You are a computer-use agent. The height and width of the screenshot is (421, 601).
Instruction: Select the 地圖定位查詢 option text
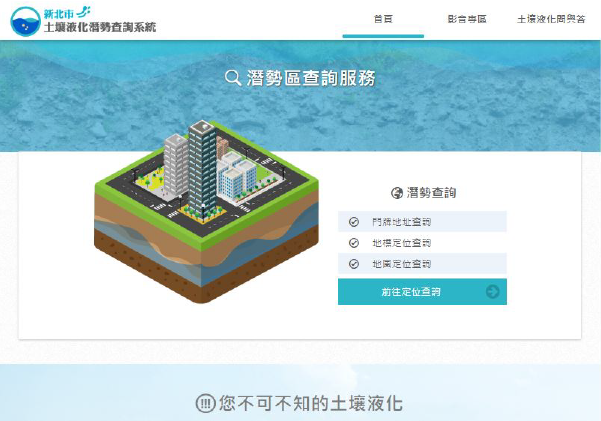402,264
